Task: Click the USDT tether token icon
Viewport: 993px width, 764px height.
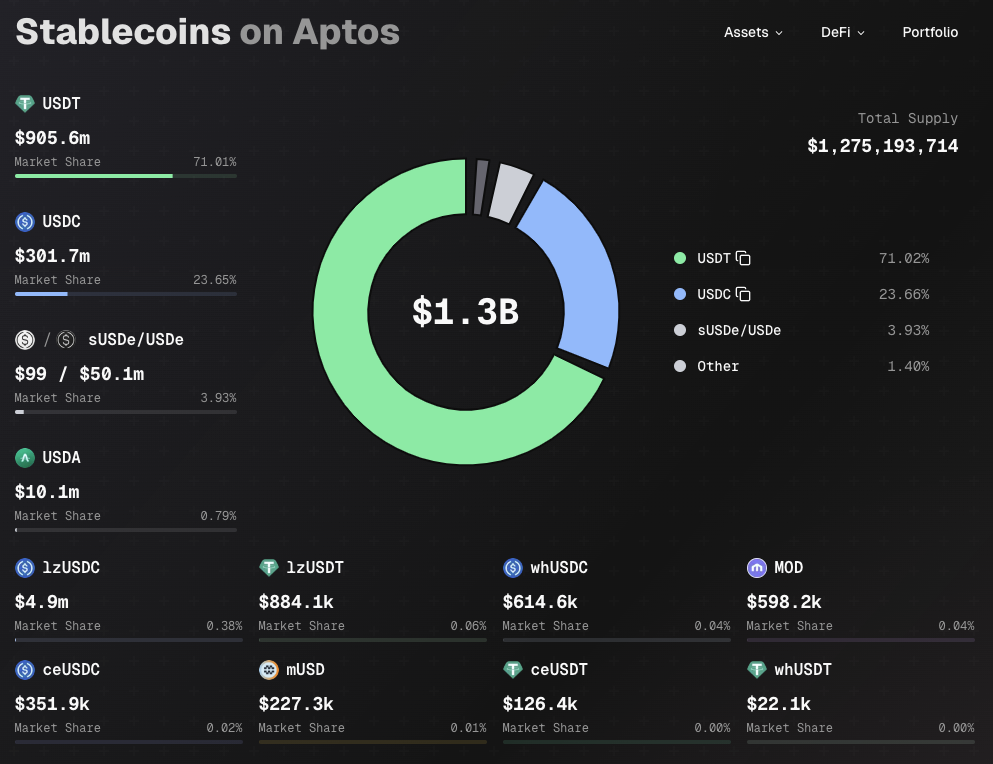Action: 24,103
